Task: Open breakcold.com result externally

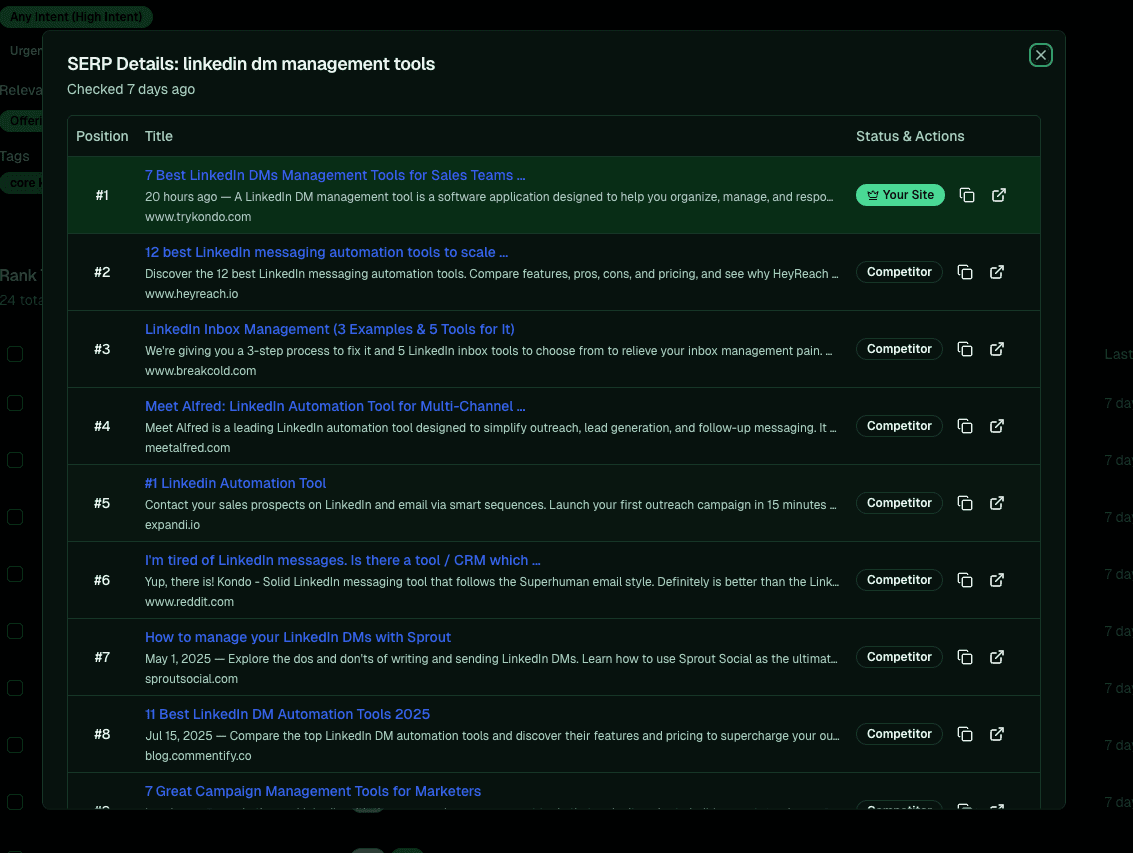Action: [996, 349]
